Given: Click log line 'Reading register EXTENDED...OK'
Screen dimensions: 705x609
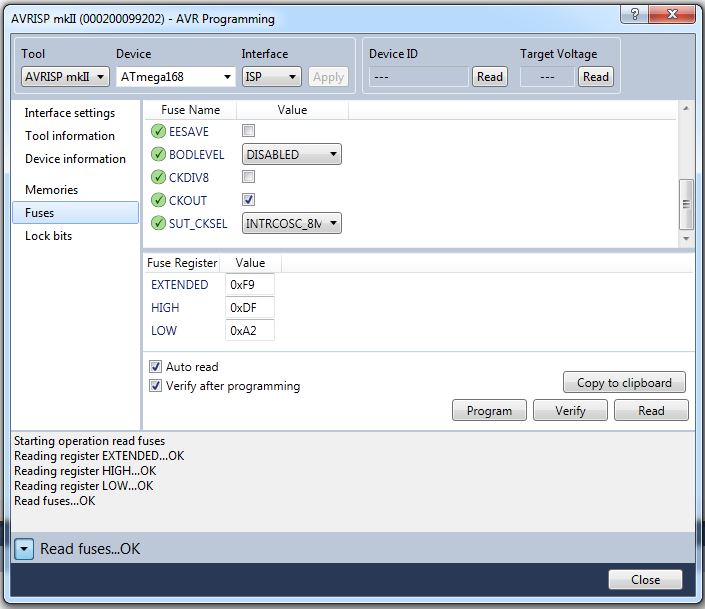Looking at the screenshot, I should [x=99, y=456].
